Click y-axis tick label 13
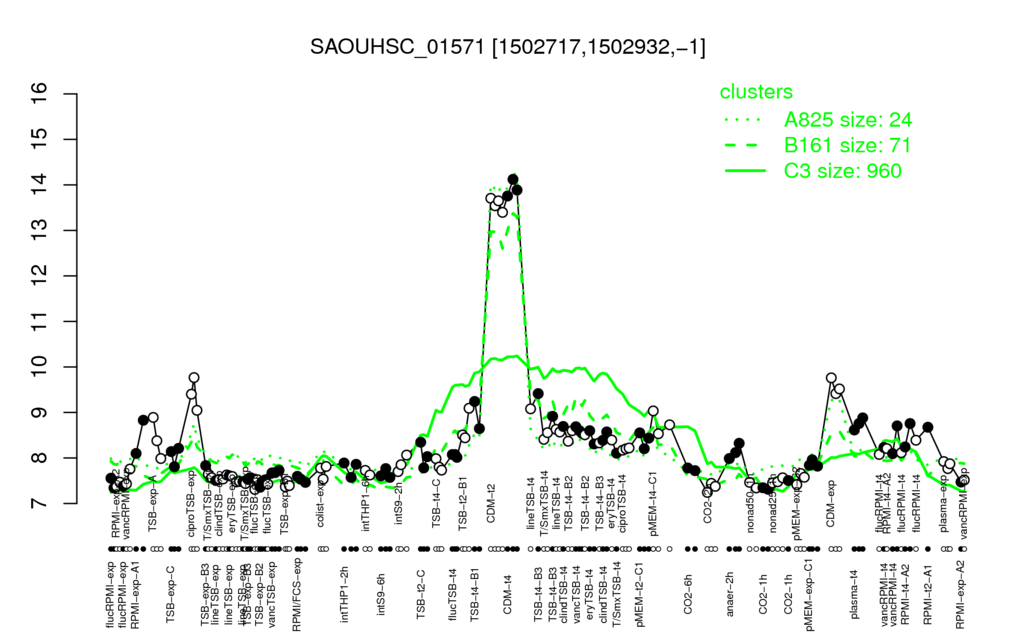 coord(40,231)
